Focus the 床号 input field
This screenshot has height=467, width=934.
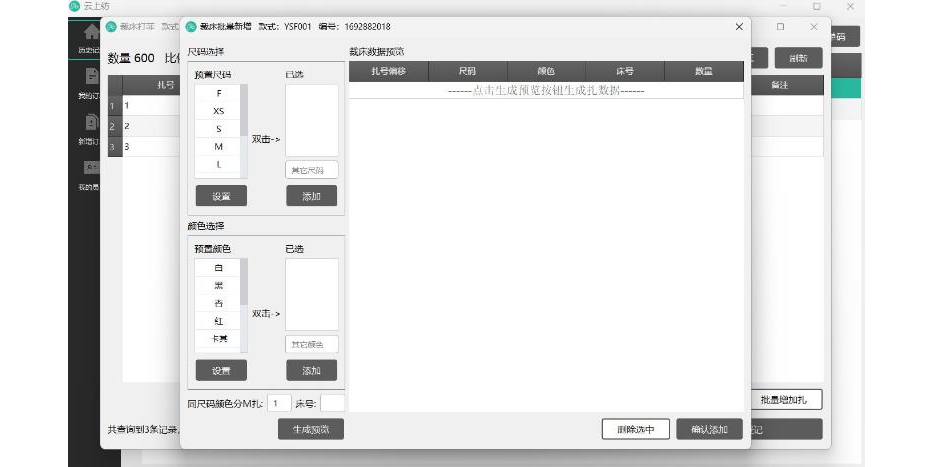tap(332, 403)
